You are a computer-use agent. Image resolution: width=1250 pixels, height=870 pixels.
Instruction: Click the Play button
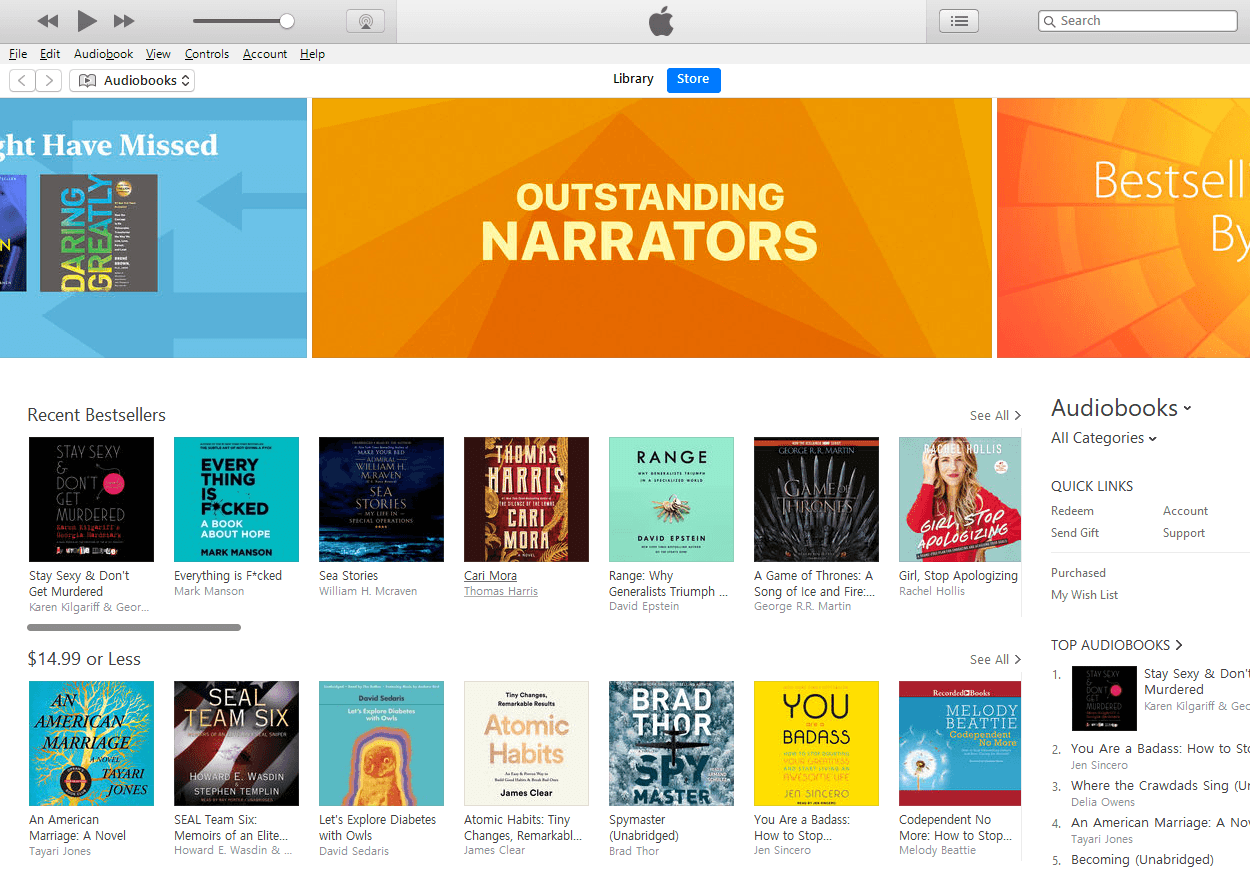coord(87,21)
